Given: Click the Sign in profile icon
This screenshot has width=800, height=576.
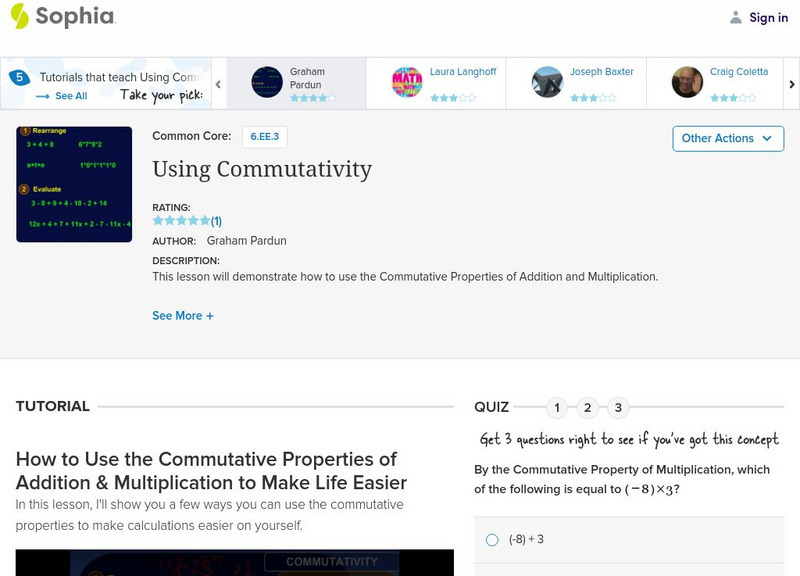Looking at the screenshot, I should pos(734,17).
